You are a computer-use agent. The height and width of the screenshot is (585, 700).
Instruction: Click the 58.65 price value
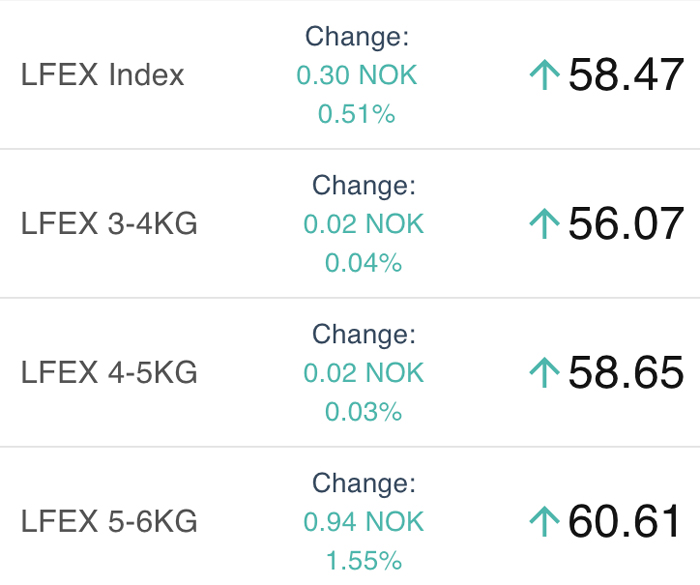coord(626,372)
